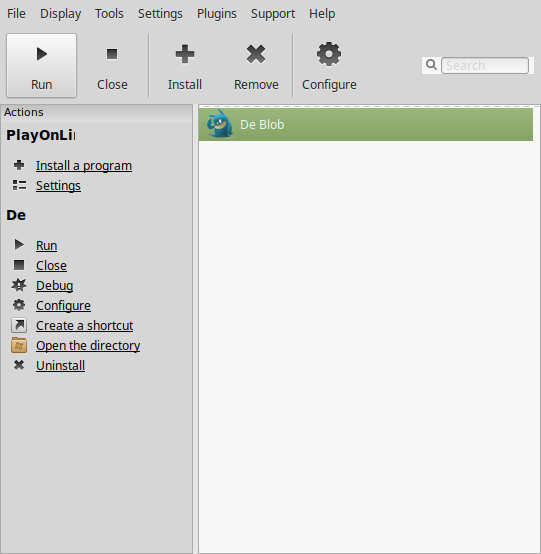Open the File menu
Screen dimensions: 541x554
[x=16, y=14]
